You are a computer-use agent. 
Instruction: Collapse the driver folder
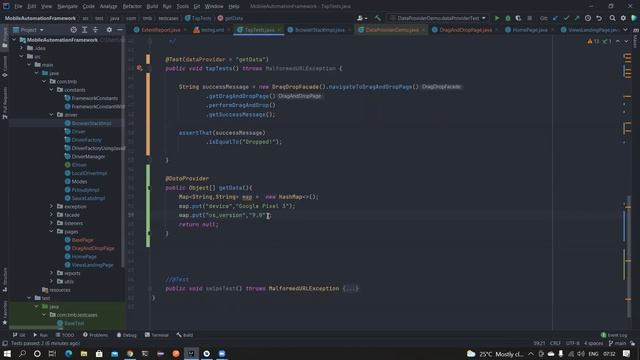[x=52, y=115]
